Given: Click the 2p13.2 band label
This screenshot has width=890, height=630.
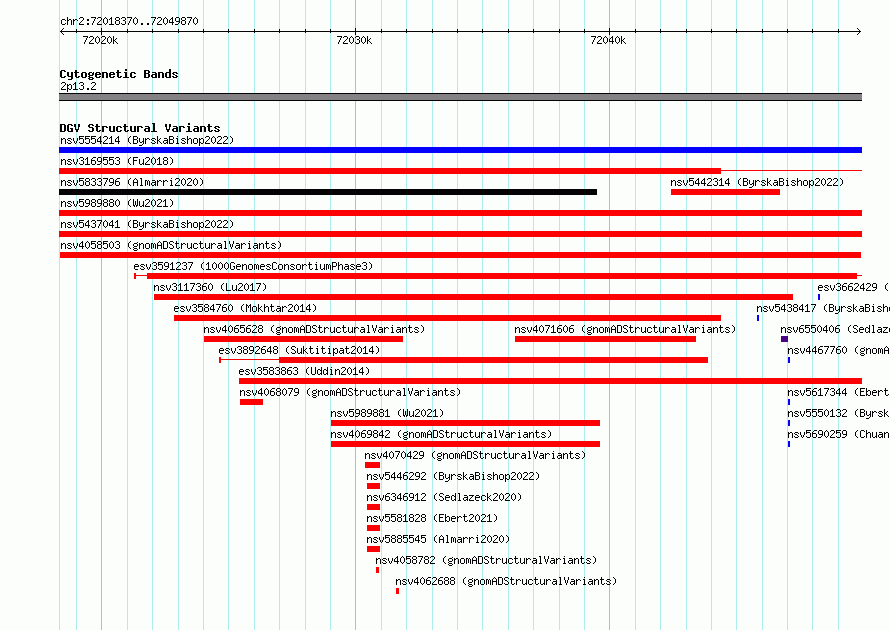Looking at the screenshot, I should point(78,86).
